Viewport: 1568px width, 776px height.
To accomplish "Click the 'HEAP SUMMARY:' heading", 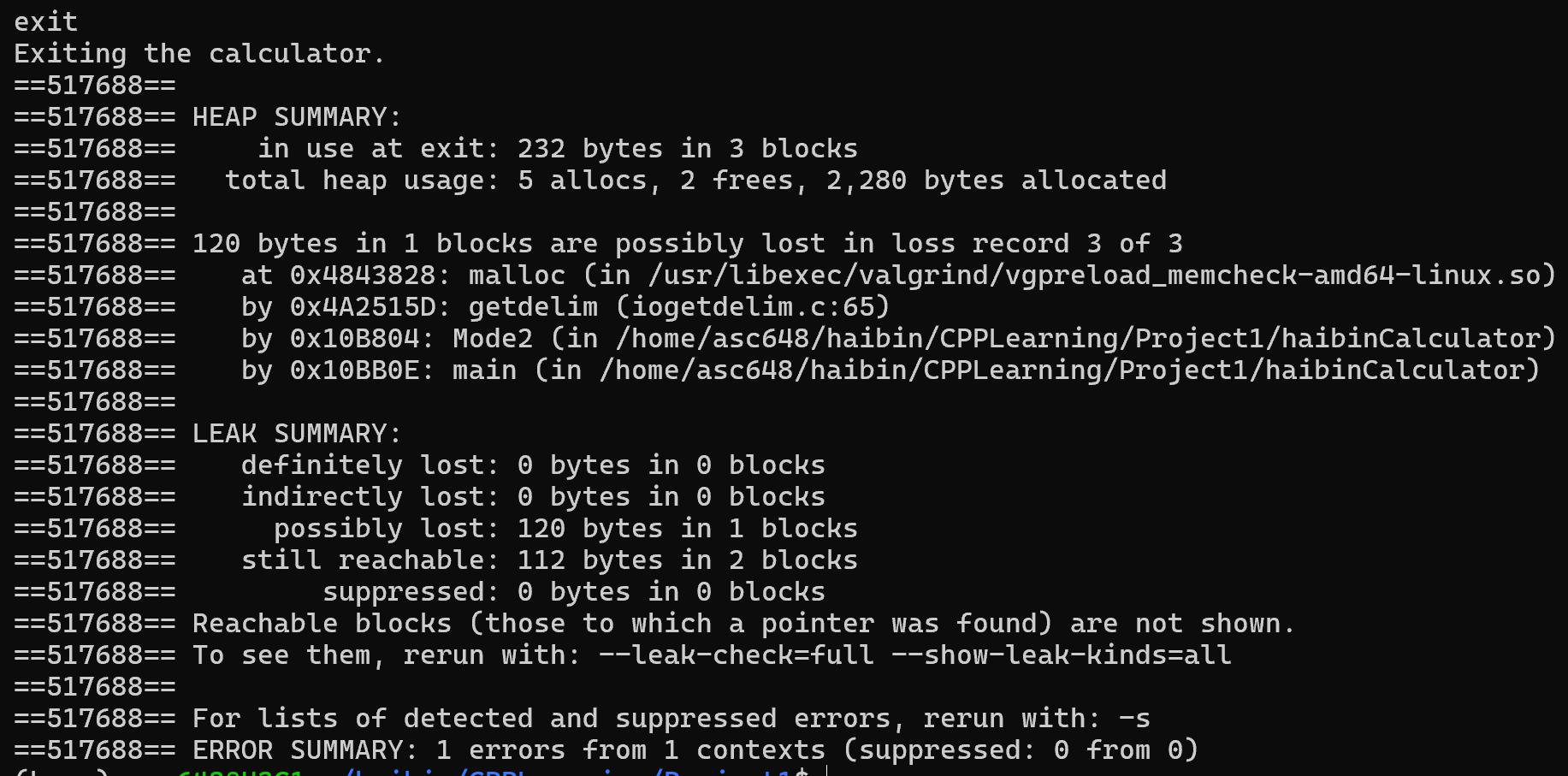I will [x=297, y=116].
